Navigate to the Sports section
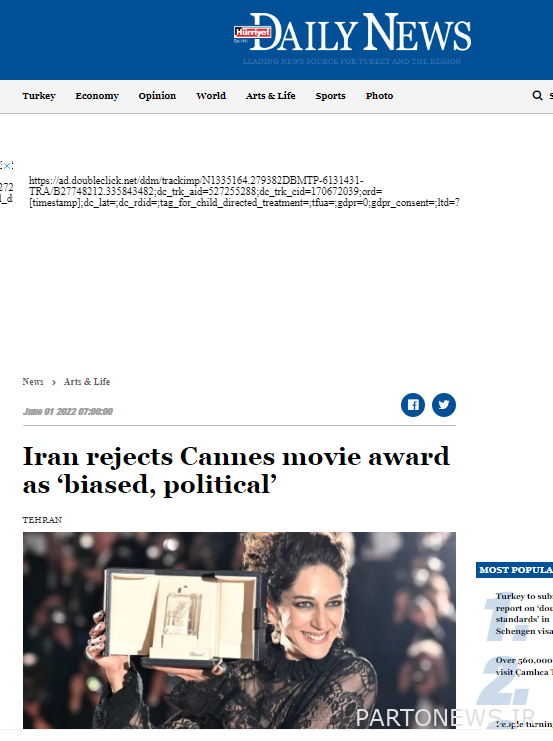 330,96
